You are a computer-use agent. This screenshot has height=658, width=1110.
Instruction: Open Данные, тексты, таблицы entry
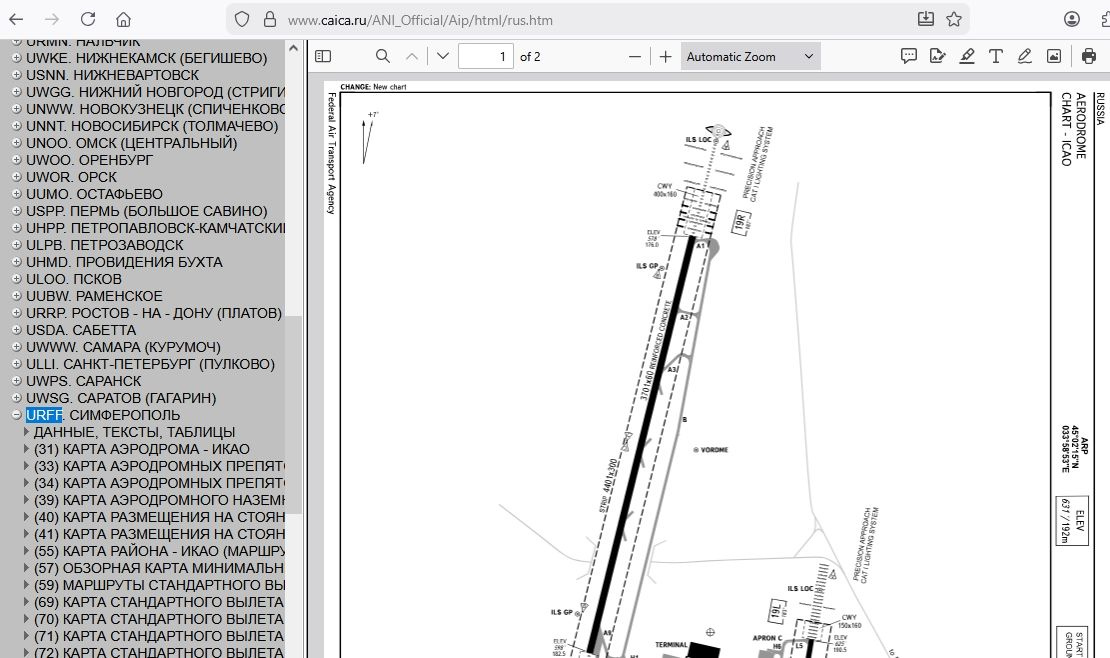pyautogui.click(x=134, y=432)
